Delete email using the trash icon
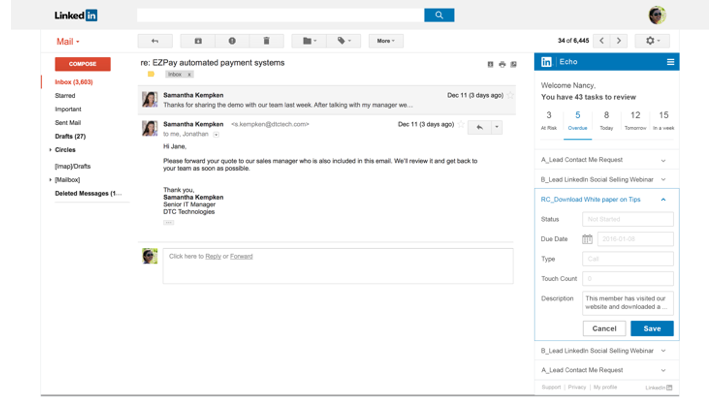This screenshot has height=405, width=720. [x=266, y=41]
